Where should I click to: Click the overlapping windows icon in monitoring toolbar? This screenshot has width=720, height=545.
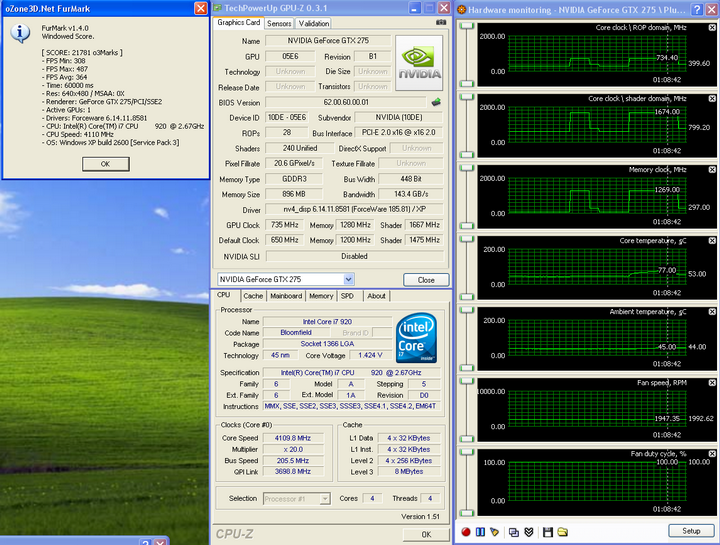(514, 531)
